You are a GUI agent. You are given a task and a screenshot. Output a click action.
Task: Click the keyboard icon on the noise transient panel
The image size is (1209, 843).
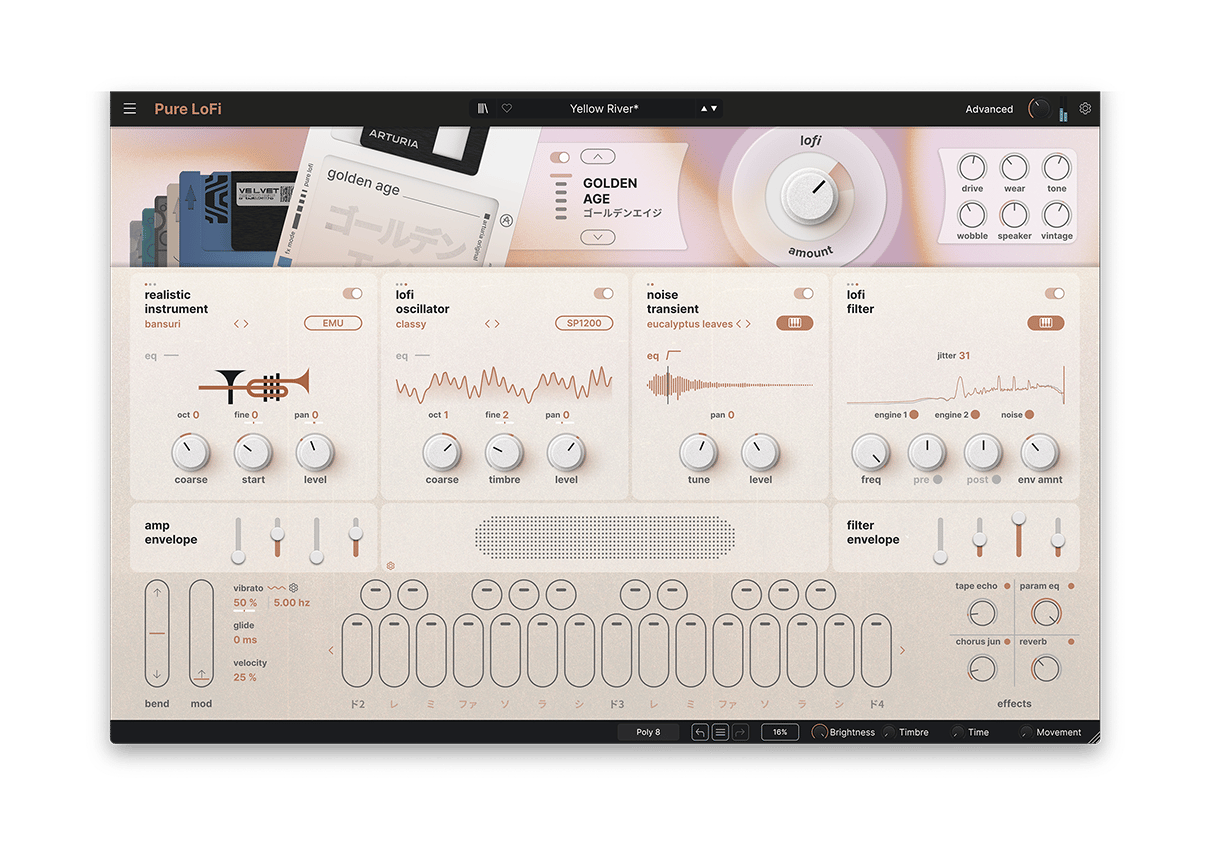(x=794, y=323)
